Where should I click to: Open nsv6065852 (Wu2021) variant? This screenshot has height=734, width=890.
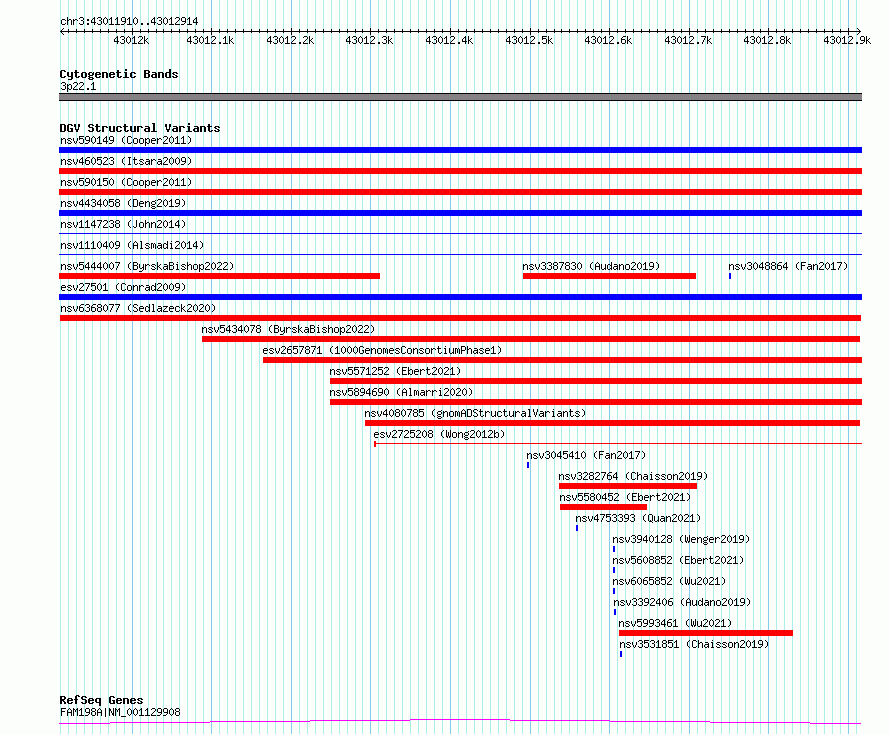click(669, 581)
